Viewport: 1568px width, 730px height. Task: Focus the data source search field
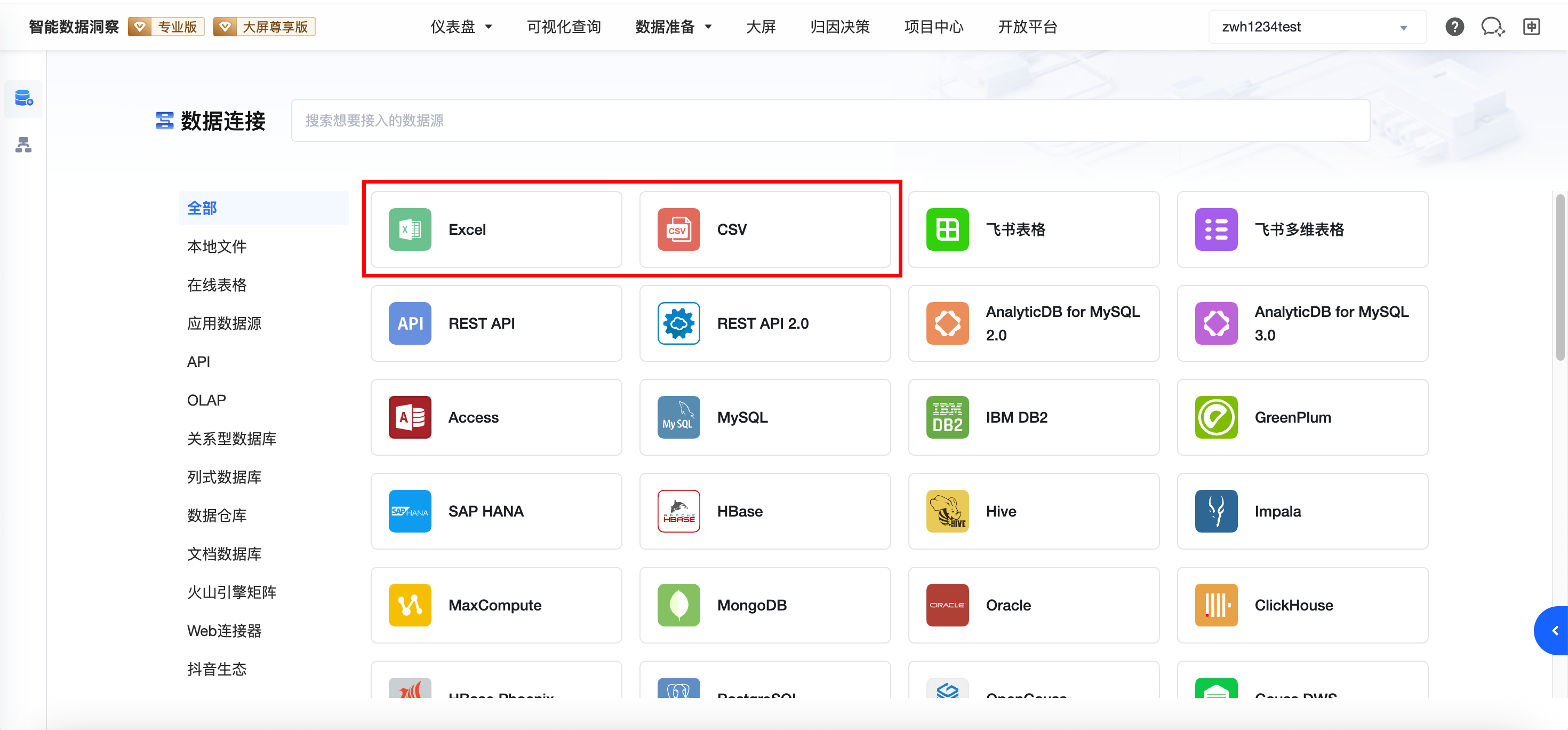click(x=830, y=121)
